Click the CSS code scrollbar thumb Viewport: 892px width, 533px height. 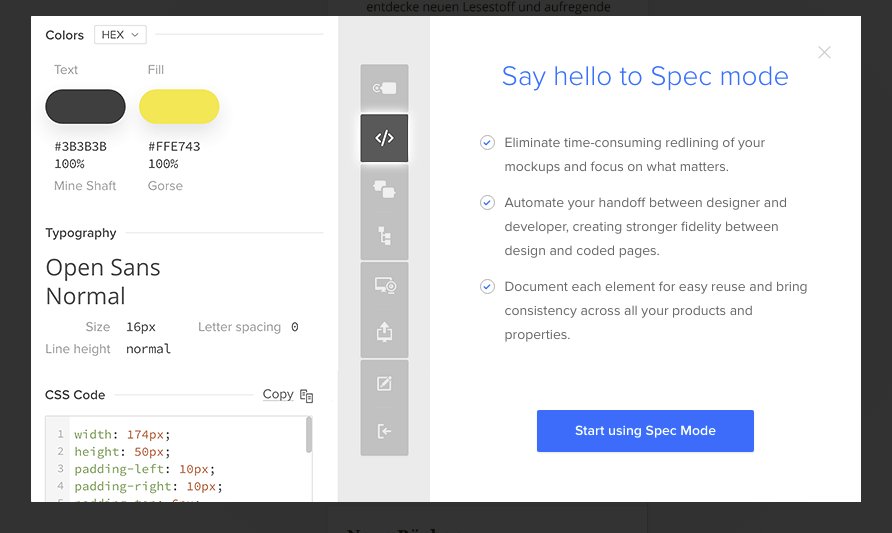[309, 435]
